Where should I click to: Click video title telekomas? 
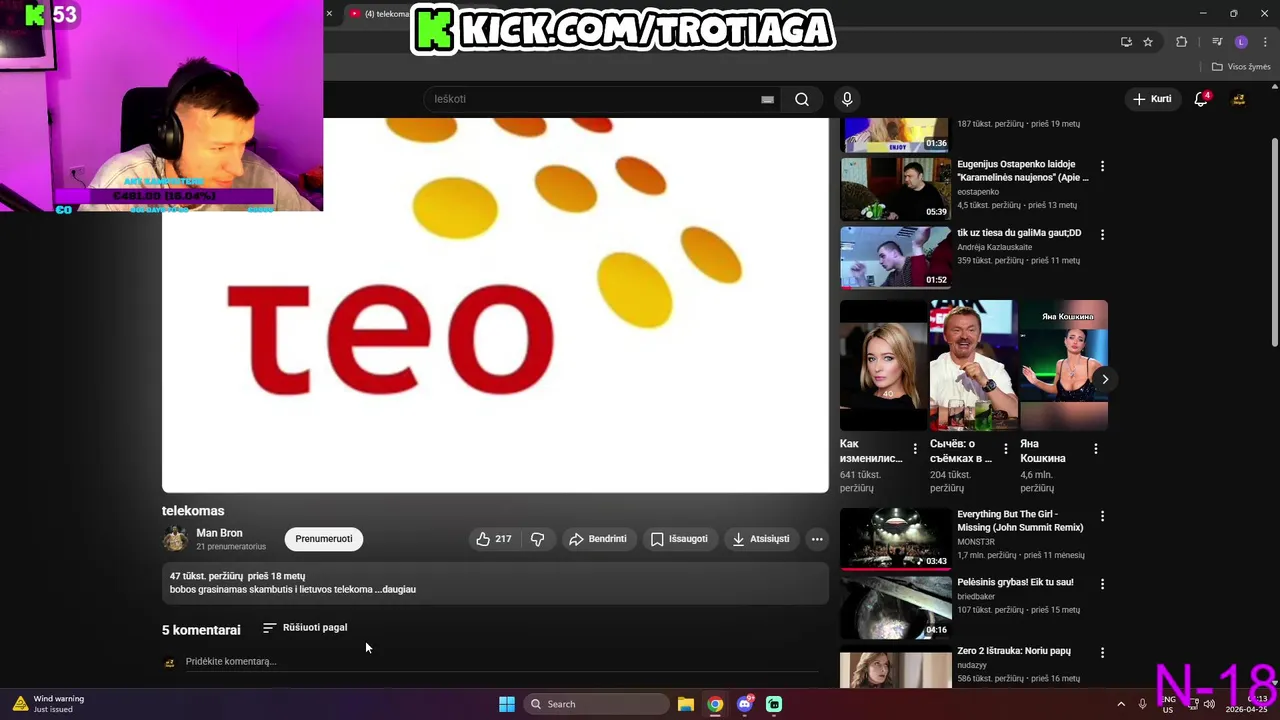[193, 511]
